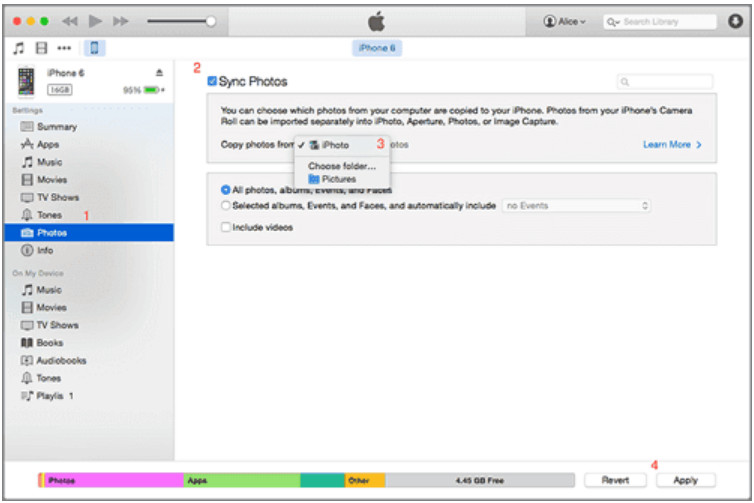Screen dimensions: 754x503
Task: Click the Revert button
Action: pyautogui.click(x=615, y=480)
